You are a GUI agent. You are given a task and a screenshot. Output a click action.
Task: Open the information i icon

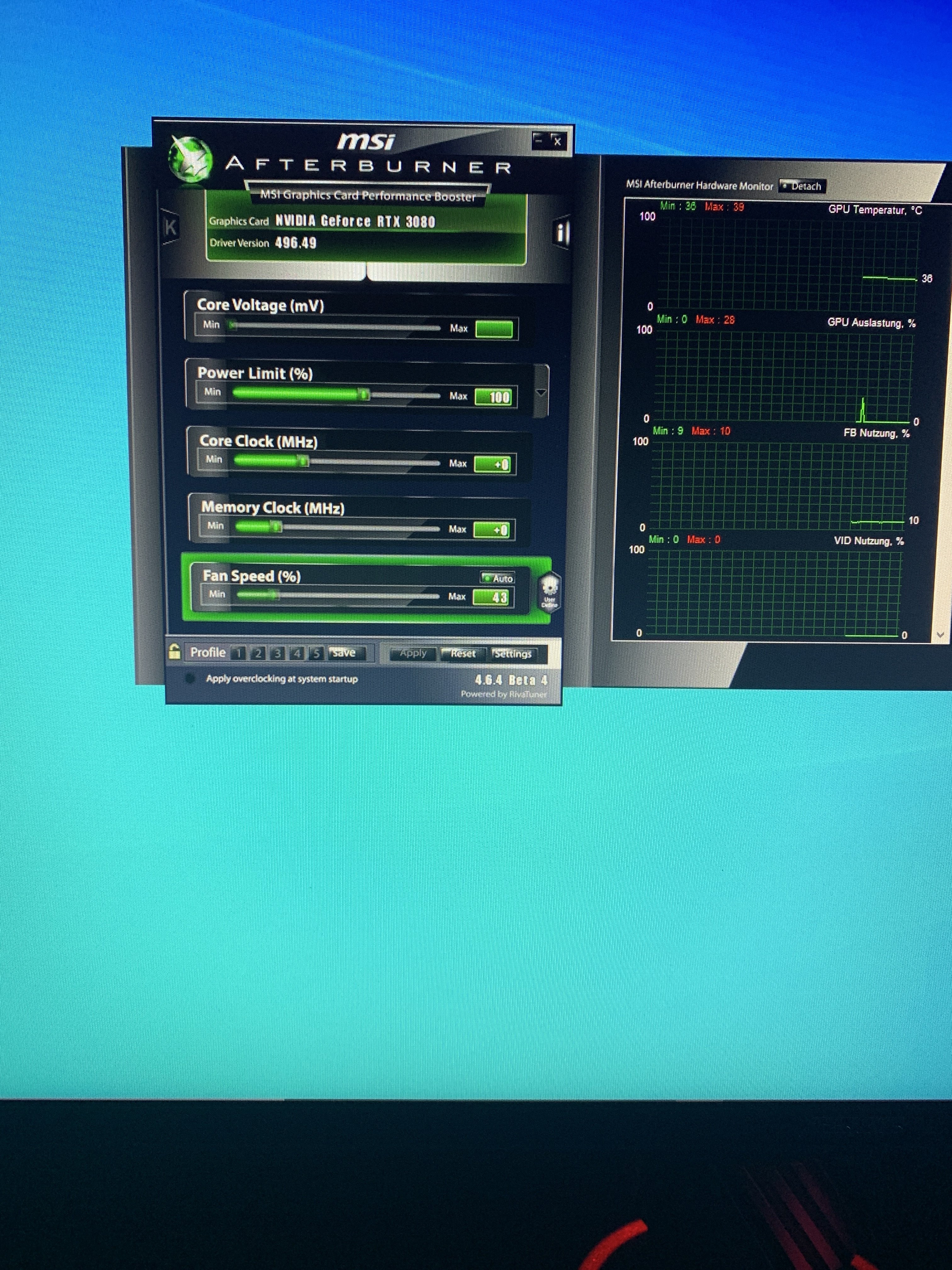561,232
